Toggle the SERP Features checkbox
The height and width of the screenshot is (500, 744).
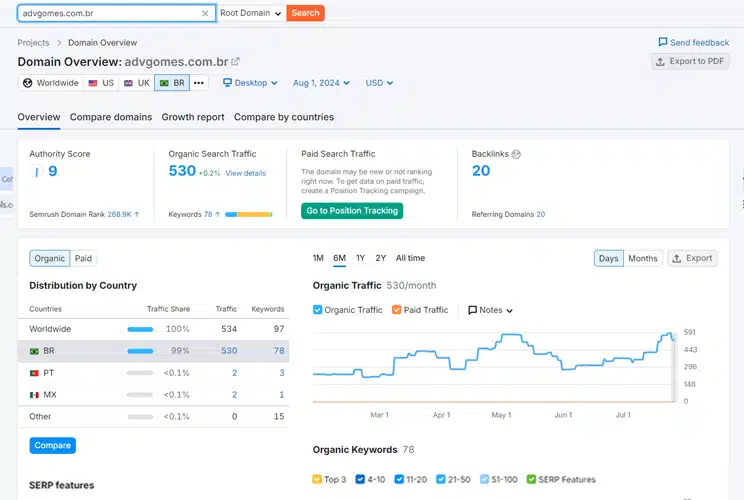pyautogui.click(x=531, y=479)
